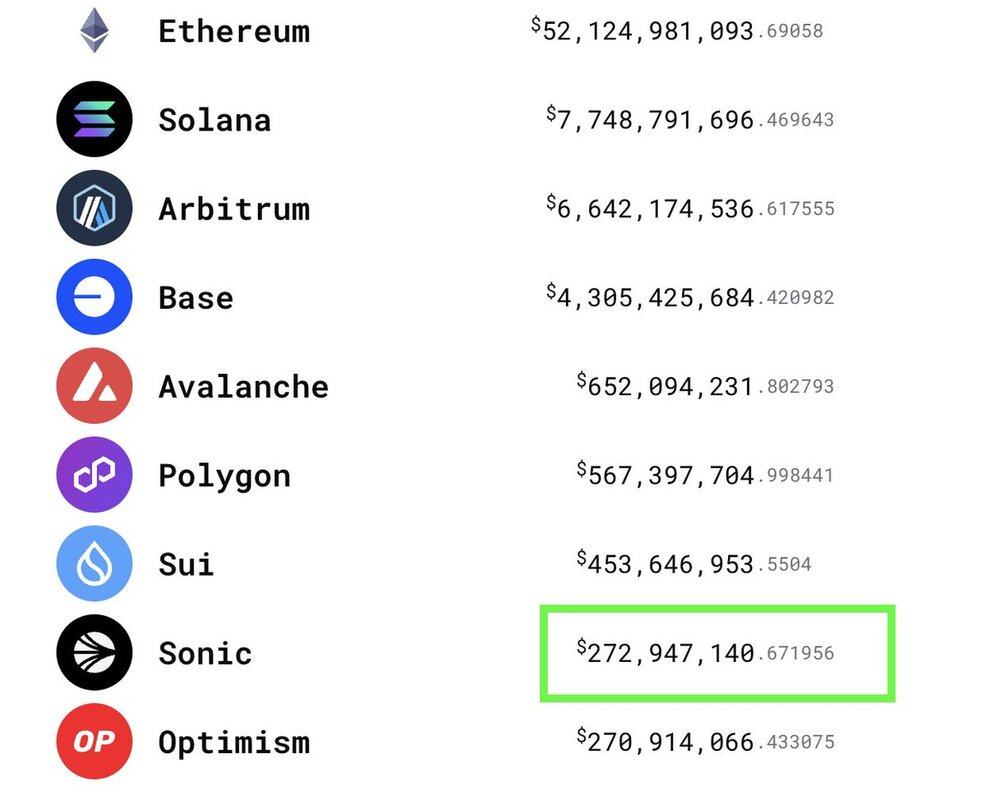Click the red Optimism OP icon
This screenshot has width=986, height=800.
tap(94, 742)
